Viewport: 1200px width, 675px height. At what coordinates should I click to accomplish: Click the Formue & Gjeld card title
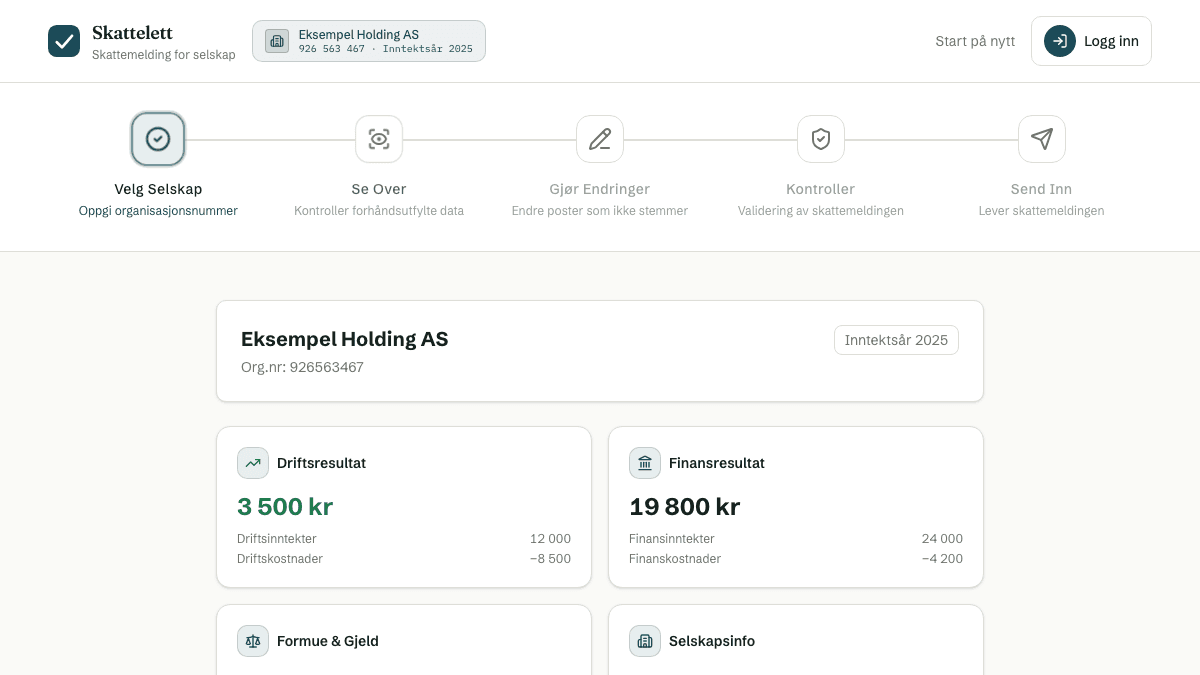click(328, 641)
